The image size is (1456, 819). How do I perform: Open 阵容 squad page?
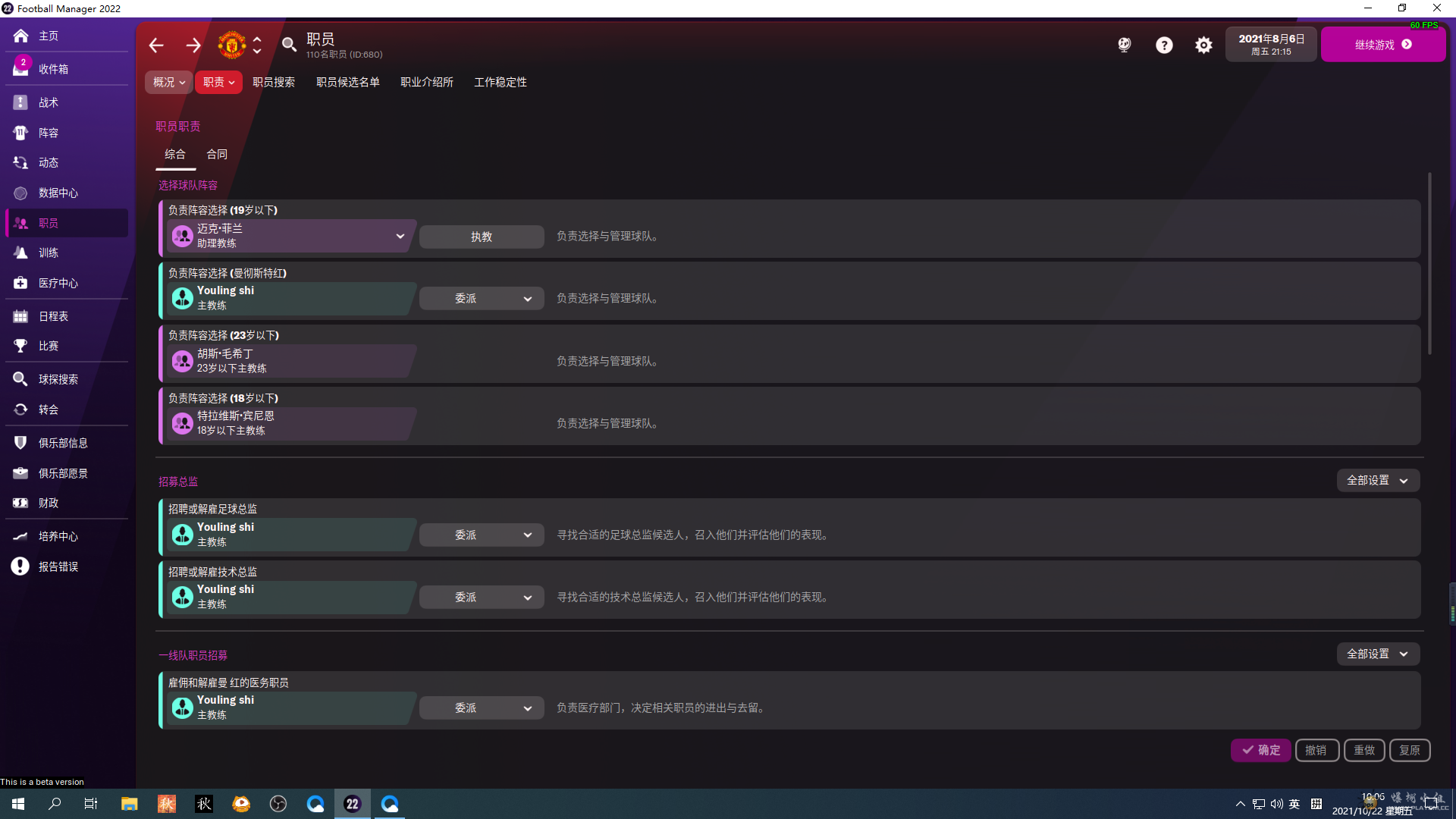[67, 133]
